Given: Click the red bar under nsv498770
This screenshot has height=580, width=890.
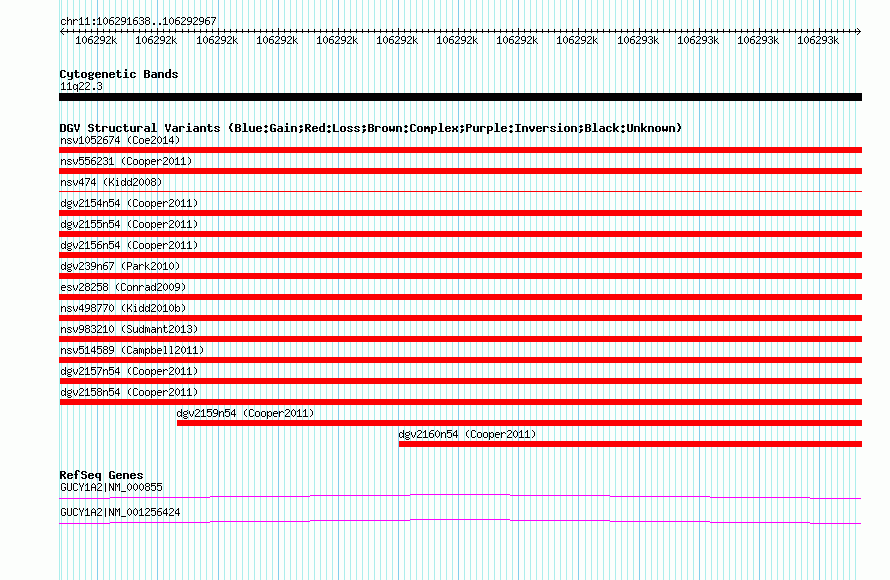Looking at the screenshot, I should click(460, 318).
